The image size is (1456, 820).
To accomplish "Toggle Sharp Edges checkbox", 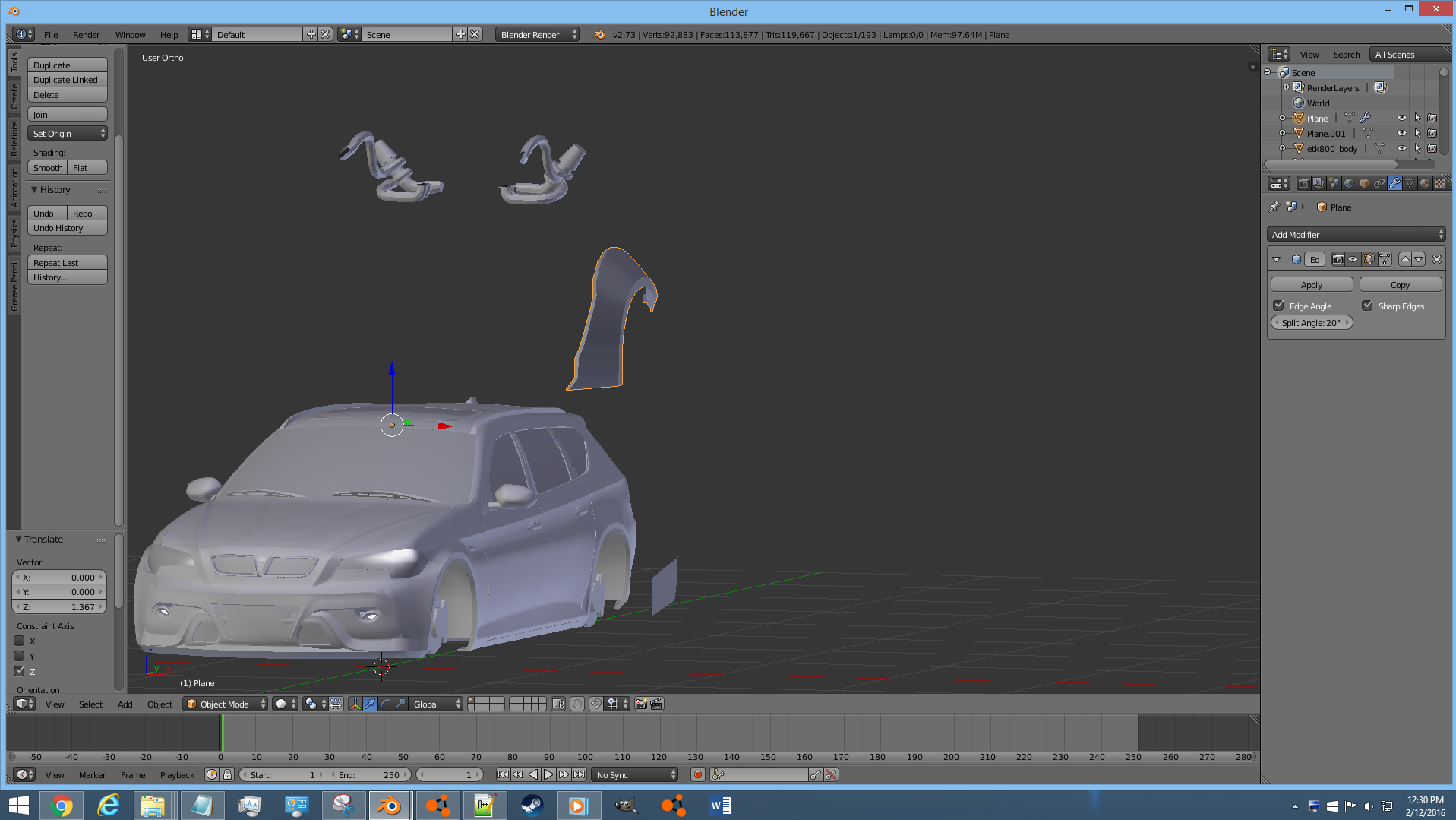I will pos(1367,306).
